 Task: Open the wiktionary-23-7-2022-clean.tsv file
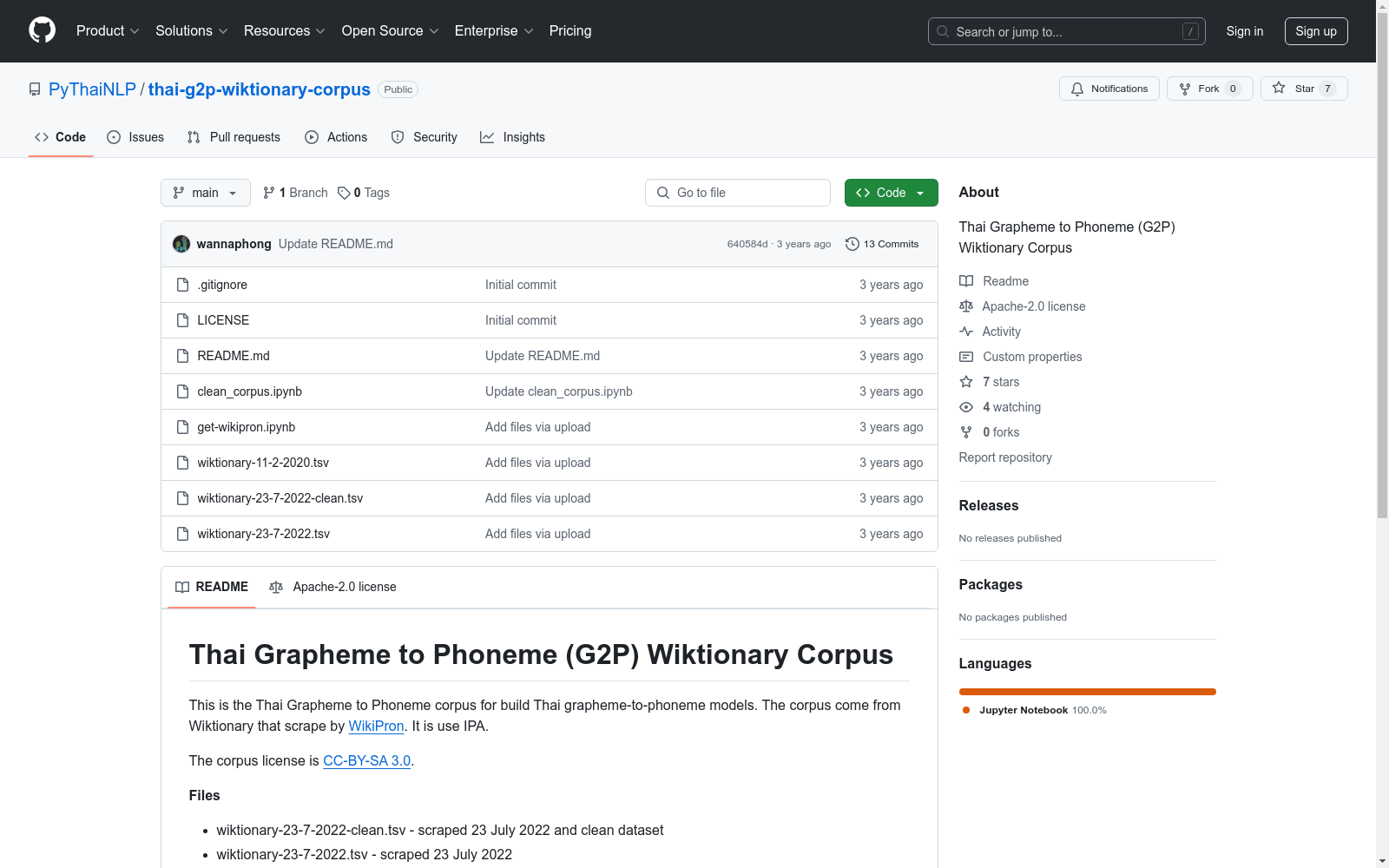click(280, 498)
